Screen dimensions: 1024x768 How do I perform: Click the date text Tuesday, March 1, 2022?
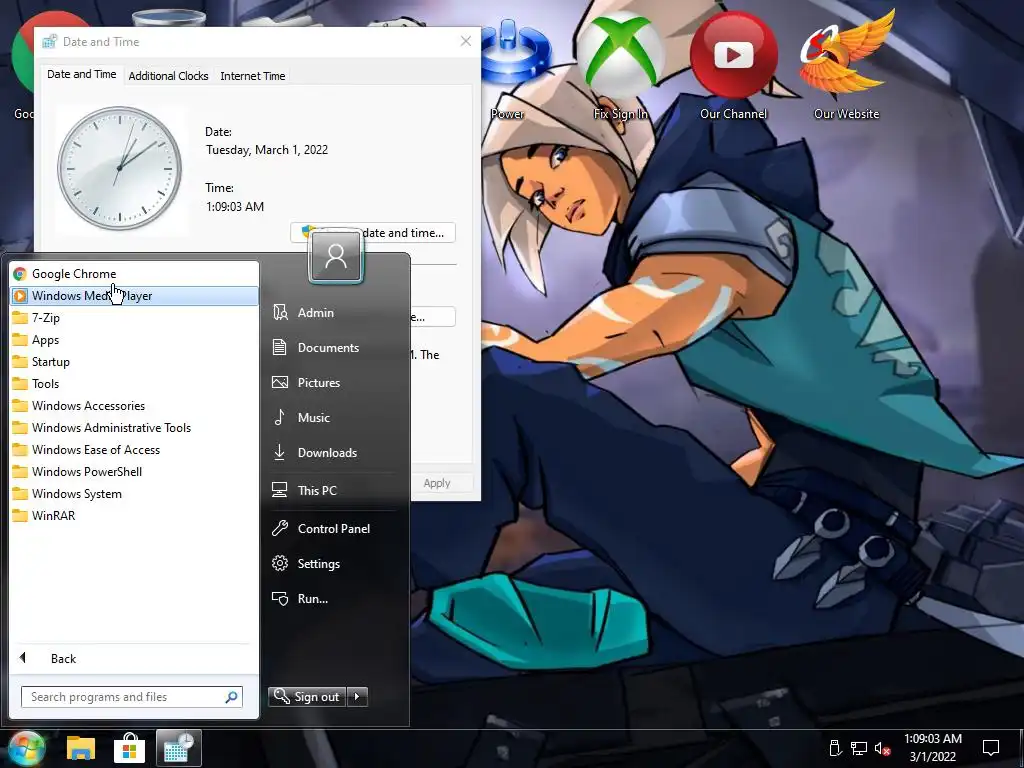tap(267, 150)
